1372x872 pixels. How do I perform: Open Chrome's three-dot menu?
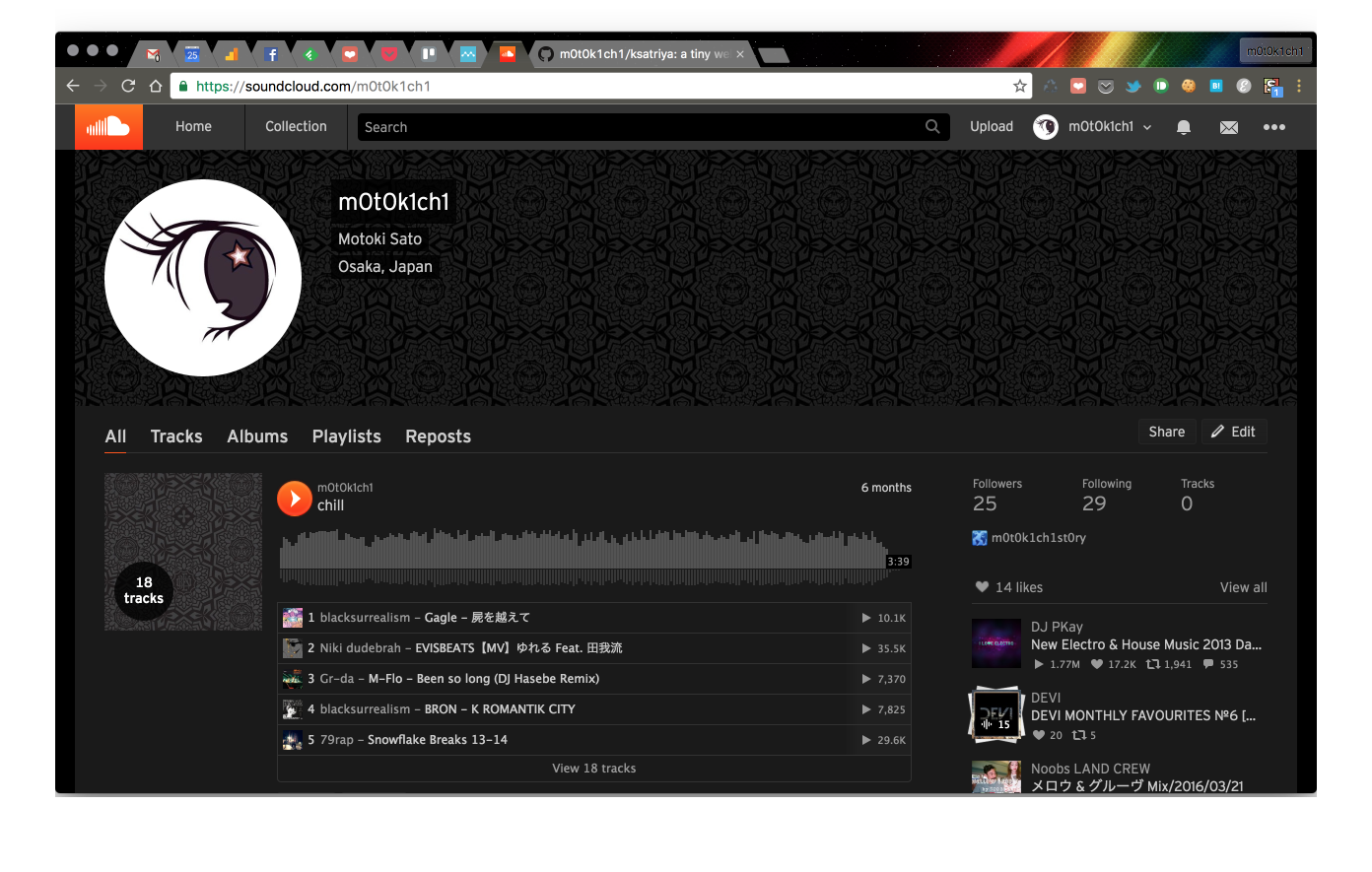click(1299, 86)
